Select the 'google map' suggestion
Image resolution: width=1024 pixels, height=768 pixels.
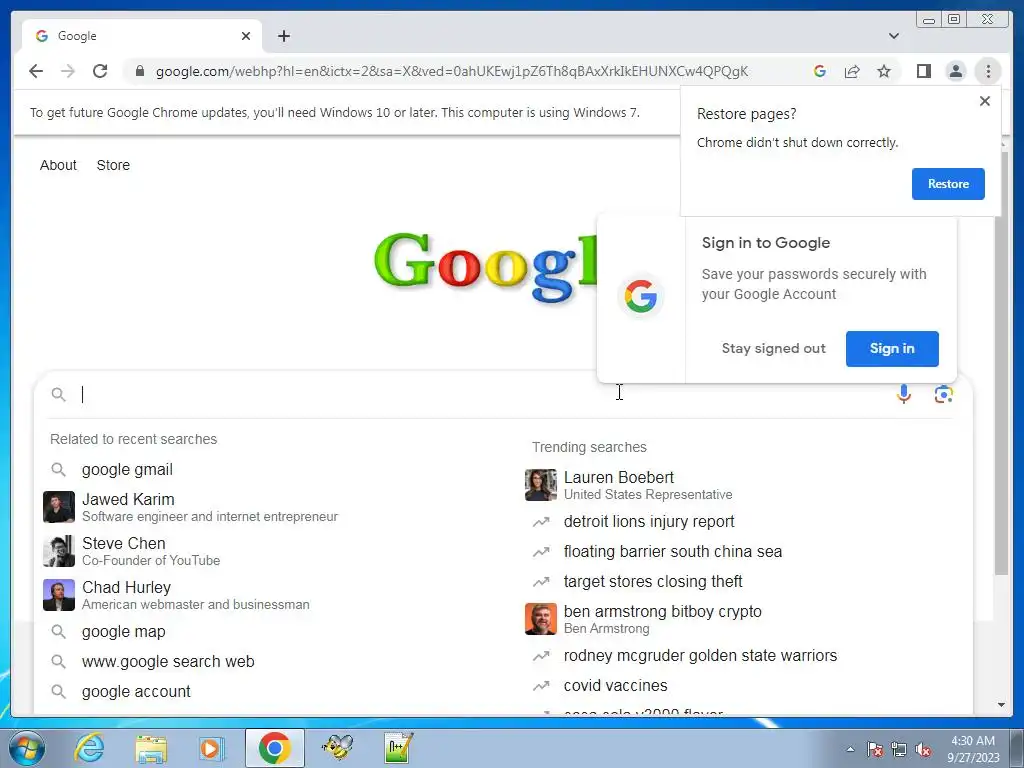point(123,632)
